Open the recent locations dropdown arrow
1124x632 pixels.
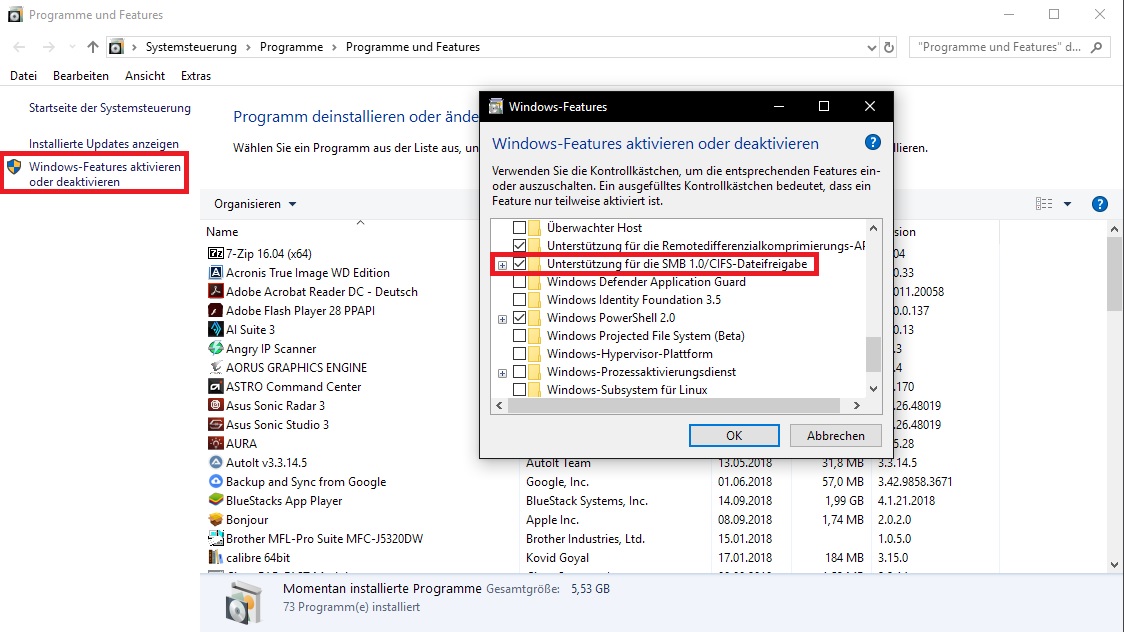72,47
